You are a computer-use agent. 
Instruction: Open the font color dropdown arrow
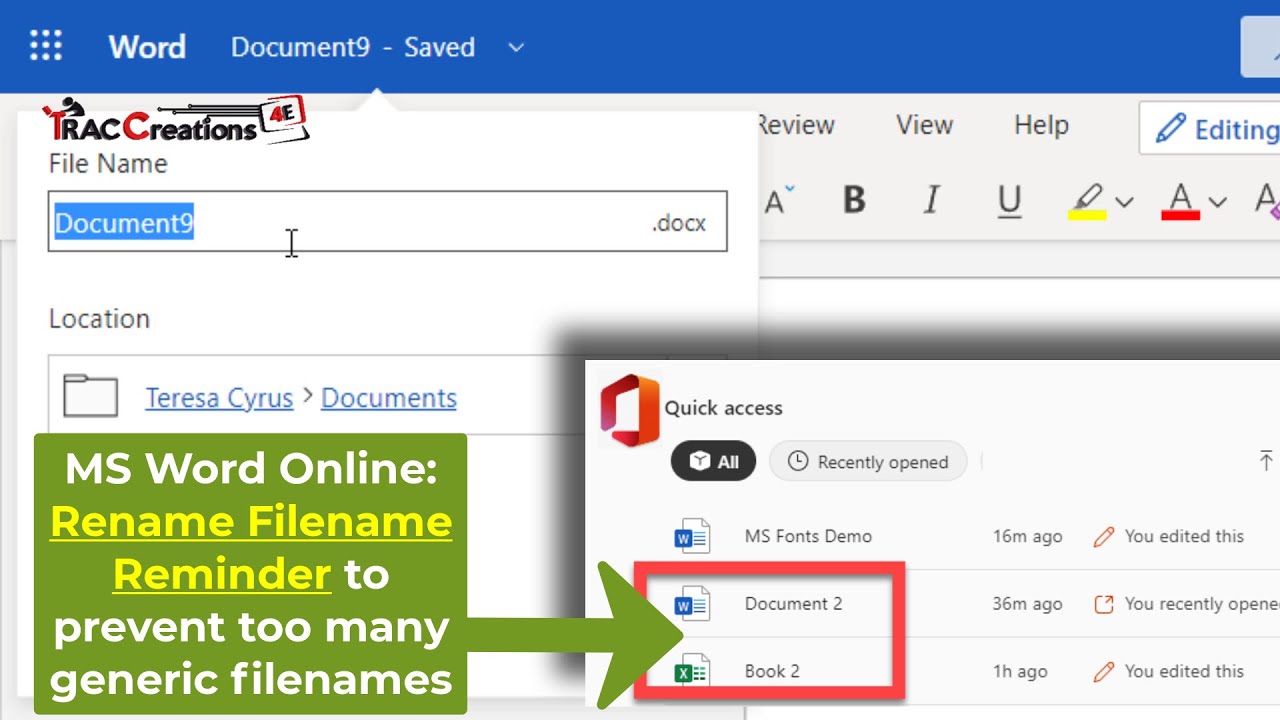tap(1217, 202)
